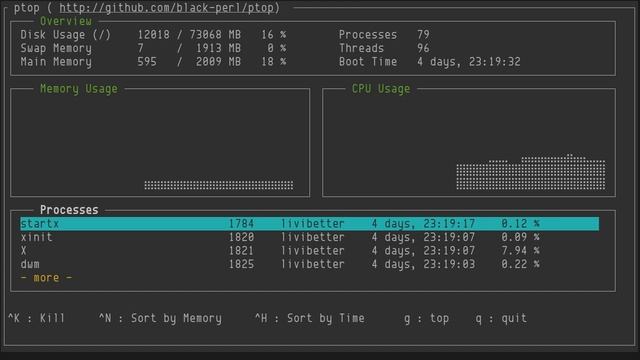Image resolution: width=640 pixels, height=360 pixels.
Task: Click the '595 / 2009 MB' memory value
Action: 189,62
